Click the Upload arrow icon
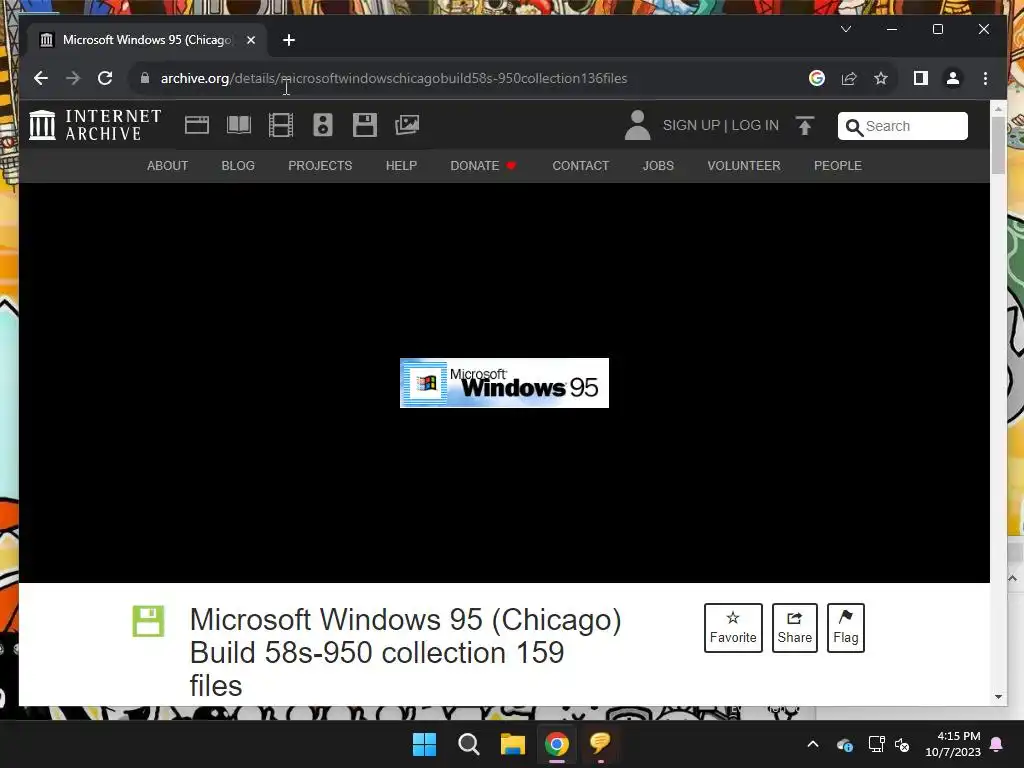Screen dimensions: 1024x768 [x=805, y=125]
